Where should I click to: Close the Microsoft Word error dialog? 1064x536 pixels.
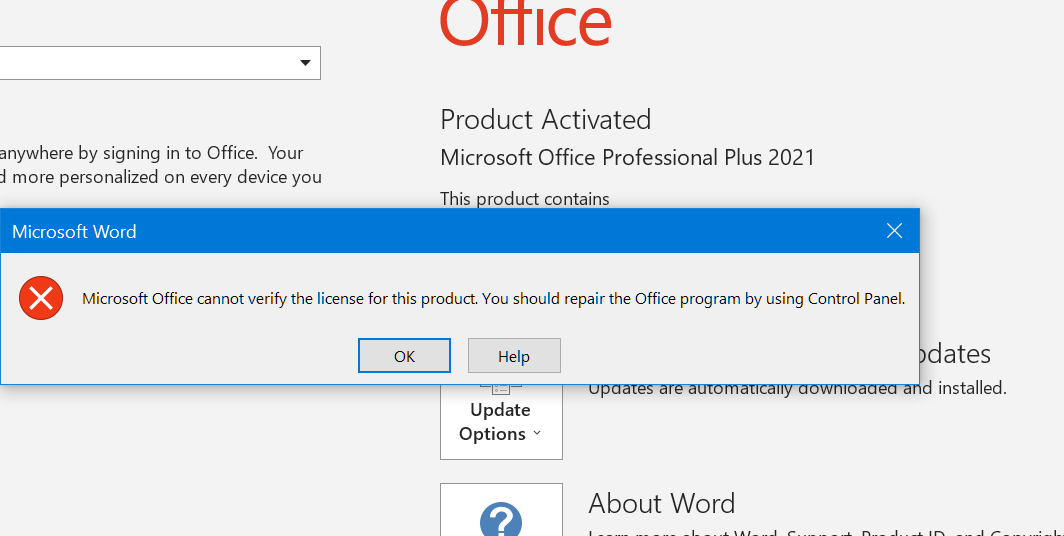[x=894, y=231]
